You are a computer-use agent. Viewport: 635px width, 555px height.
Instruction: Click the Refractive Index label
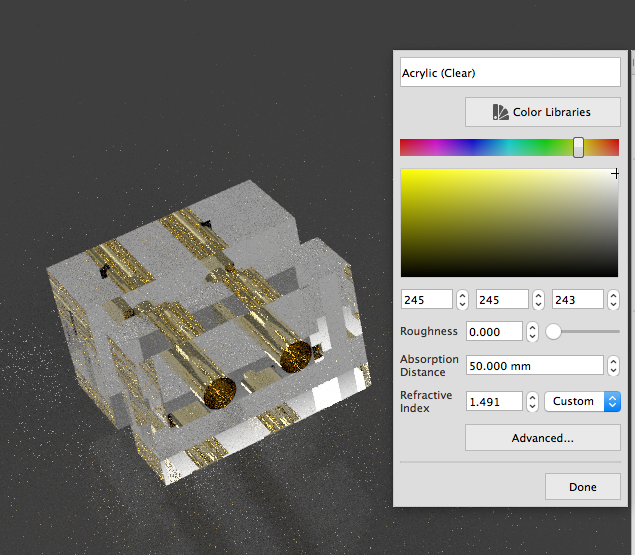426,401
